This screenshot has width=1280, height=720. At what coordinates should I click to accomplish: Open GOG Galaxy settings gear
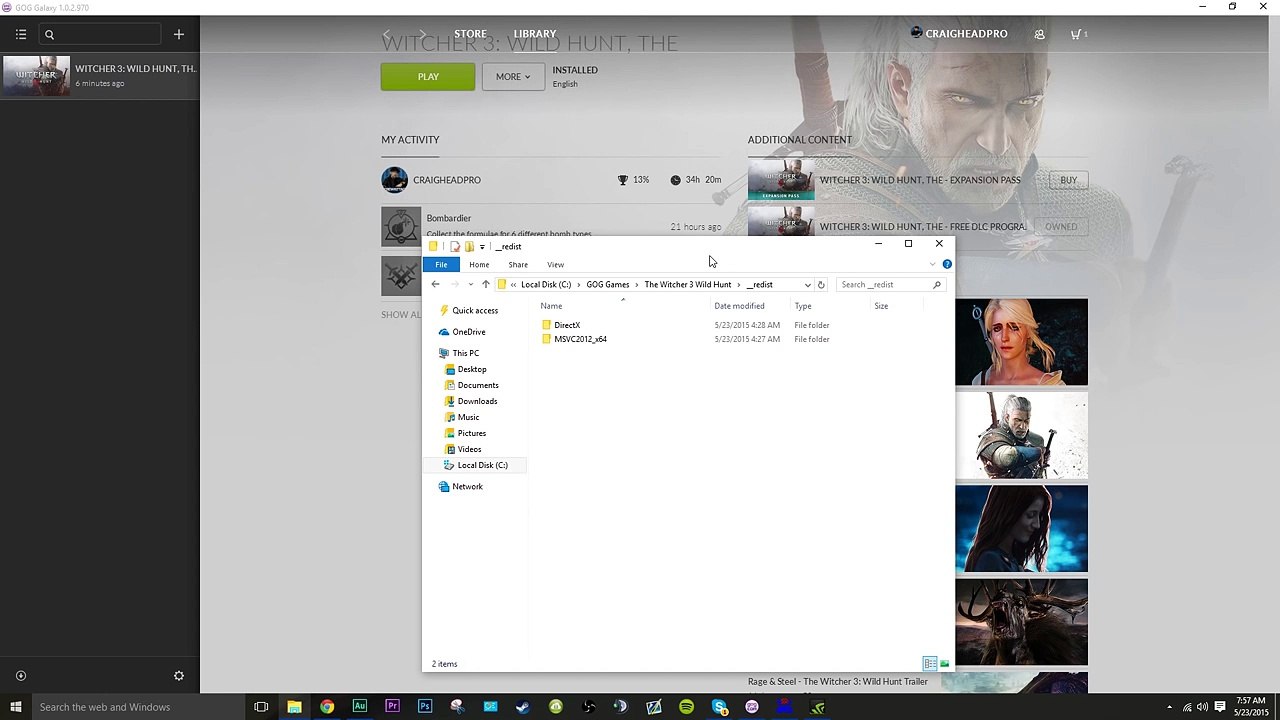(179, 676)
